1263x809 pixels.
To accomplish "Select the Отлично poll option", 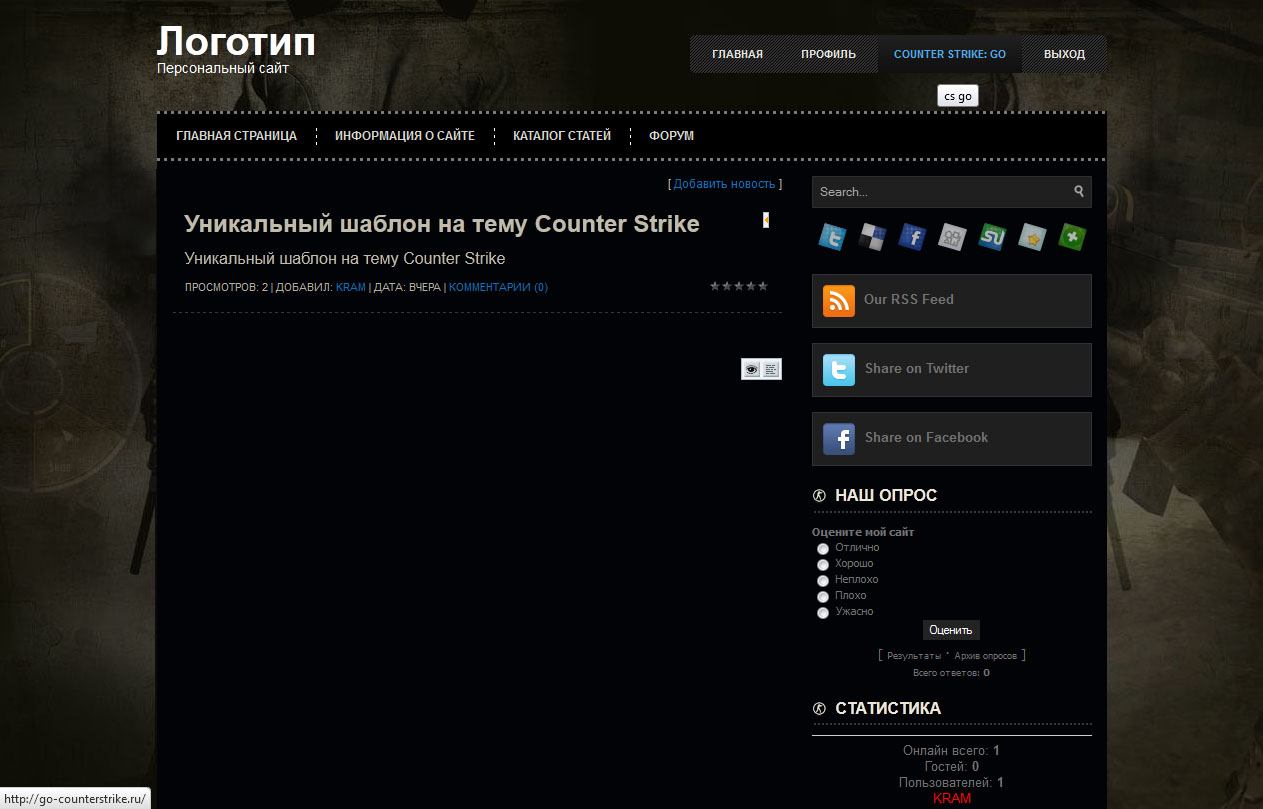I will pos(823,549).
